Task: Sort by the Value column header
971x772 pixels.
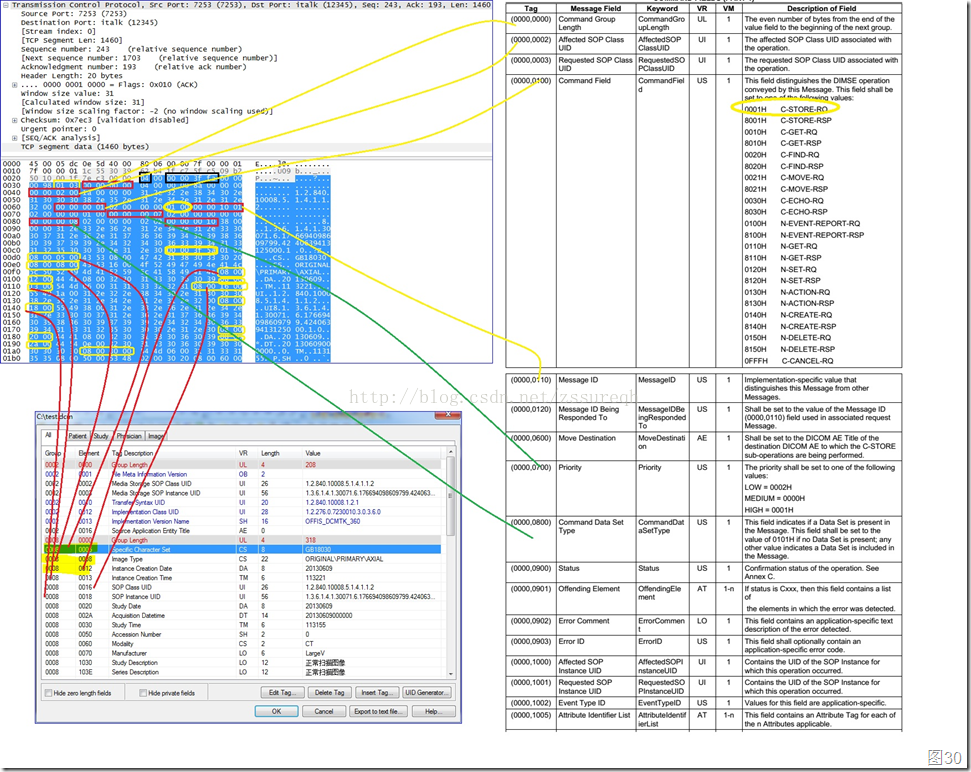Action: pos(373,453)
